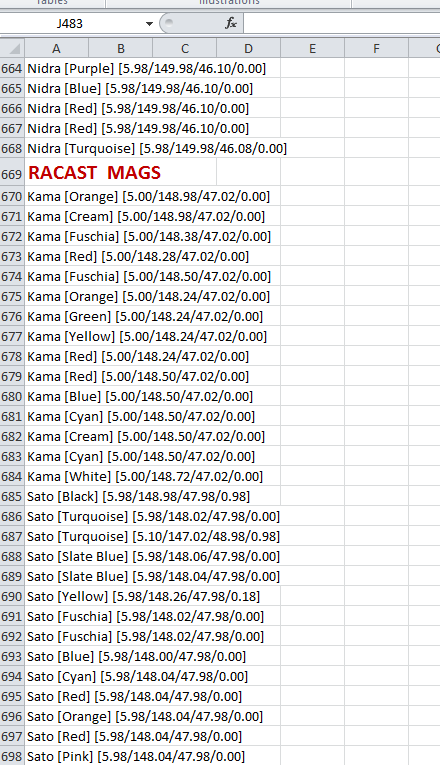Select column E header
The image size is (440, 765).
[x=312, y=48]
